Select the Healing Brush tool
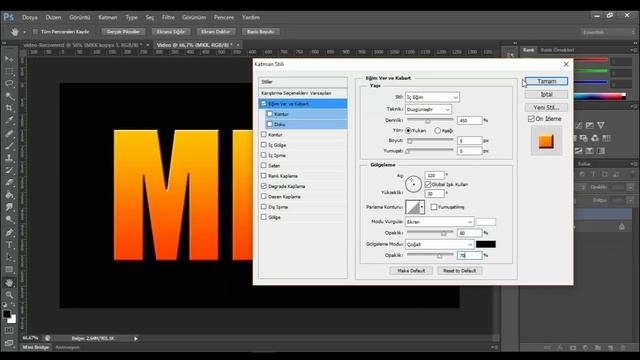 (9, 133)
